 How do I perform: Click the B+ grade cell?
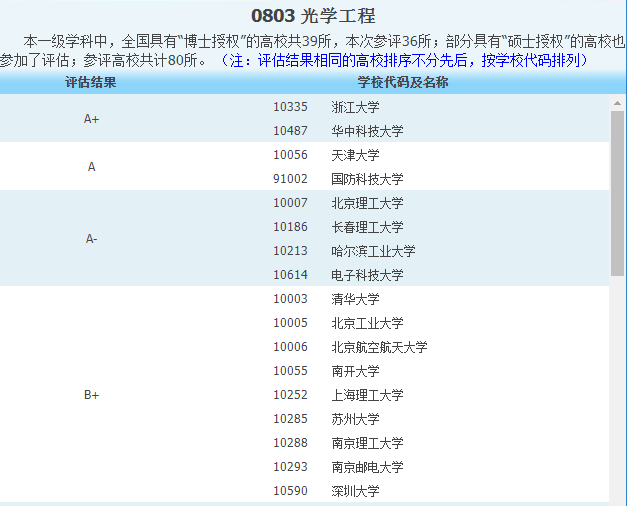[x=91, y=395]
